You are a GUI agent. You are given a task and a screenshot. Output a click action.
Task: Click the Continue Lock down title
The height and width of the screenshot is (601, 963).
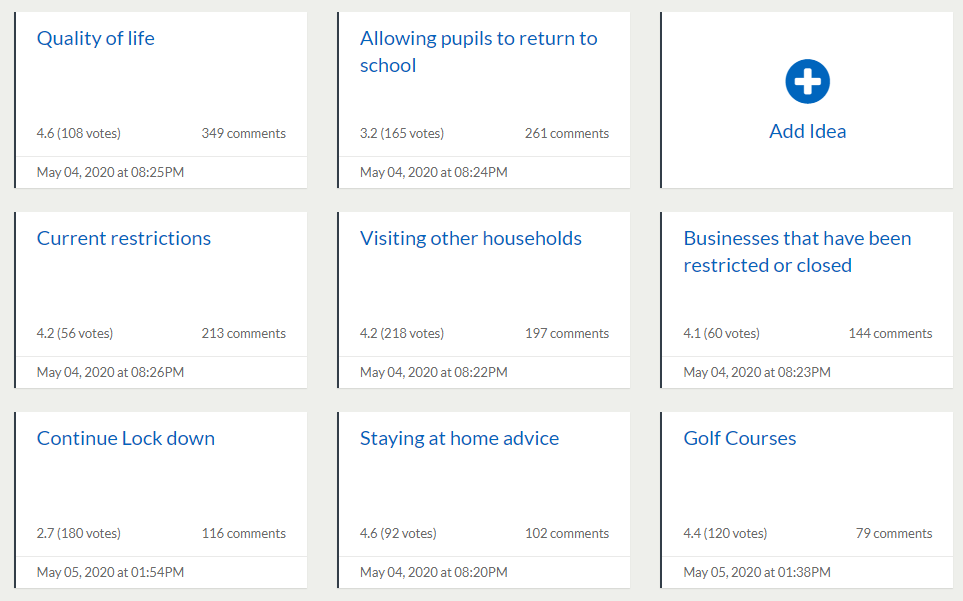[126, 439]
